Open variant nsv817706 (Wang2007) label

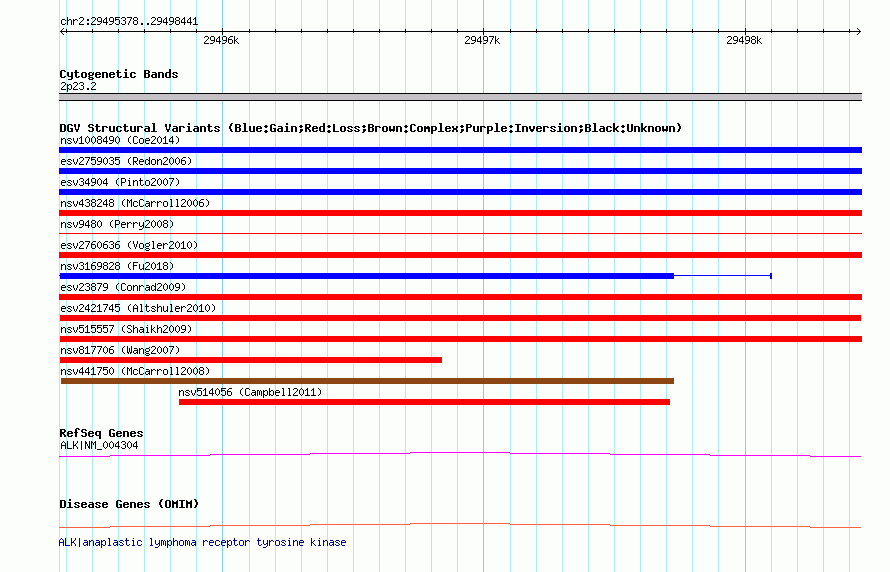(120, 350)
